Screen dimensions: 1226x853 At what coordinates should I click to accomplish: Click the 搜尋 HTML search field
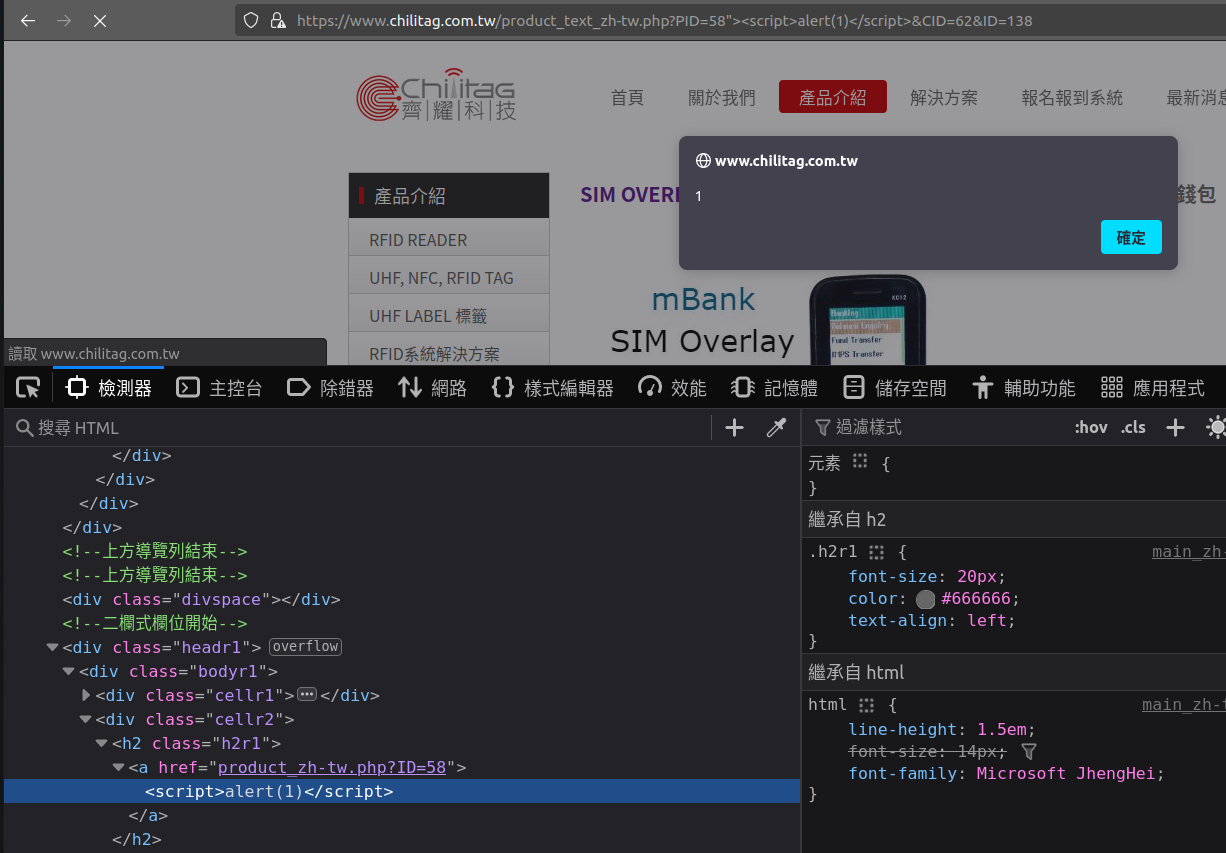pos(360,428)
